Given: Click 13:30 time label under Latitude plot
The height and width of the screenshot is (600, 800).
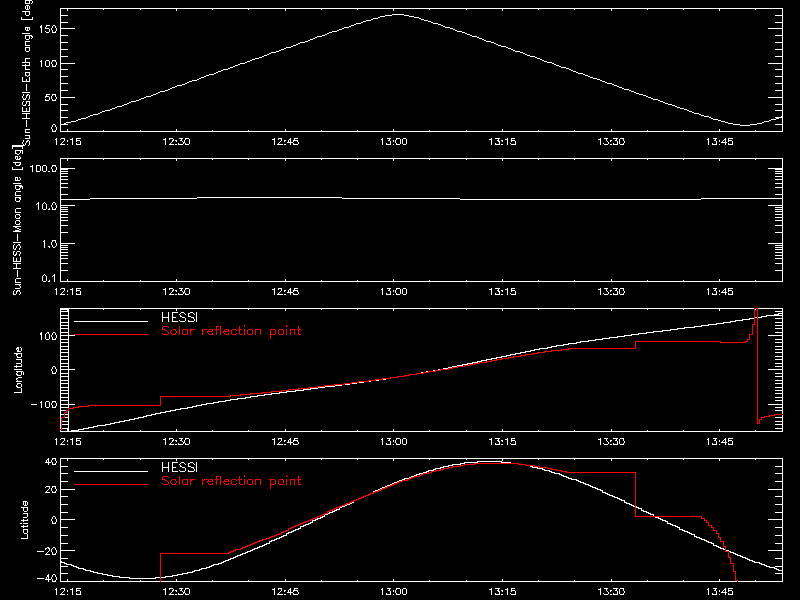Looking at the screenshot, I should tap(611, 591).
